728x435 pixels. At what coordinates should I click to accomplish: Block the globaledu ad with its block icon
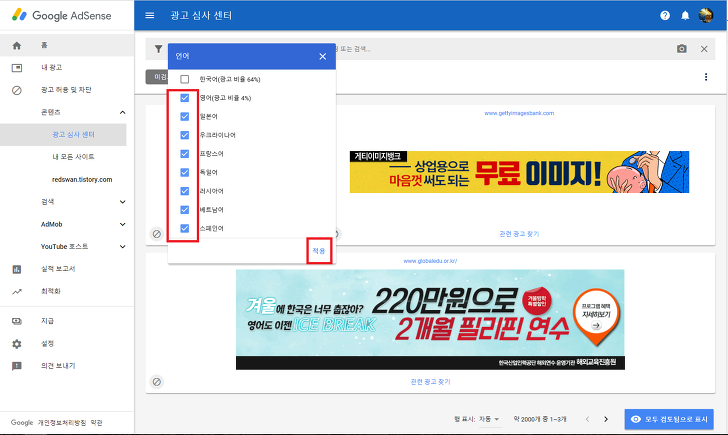point(157,382)
